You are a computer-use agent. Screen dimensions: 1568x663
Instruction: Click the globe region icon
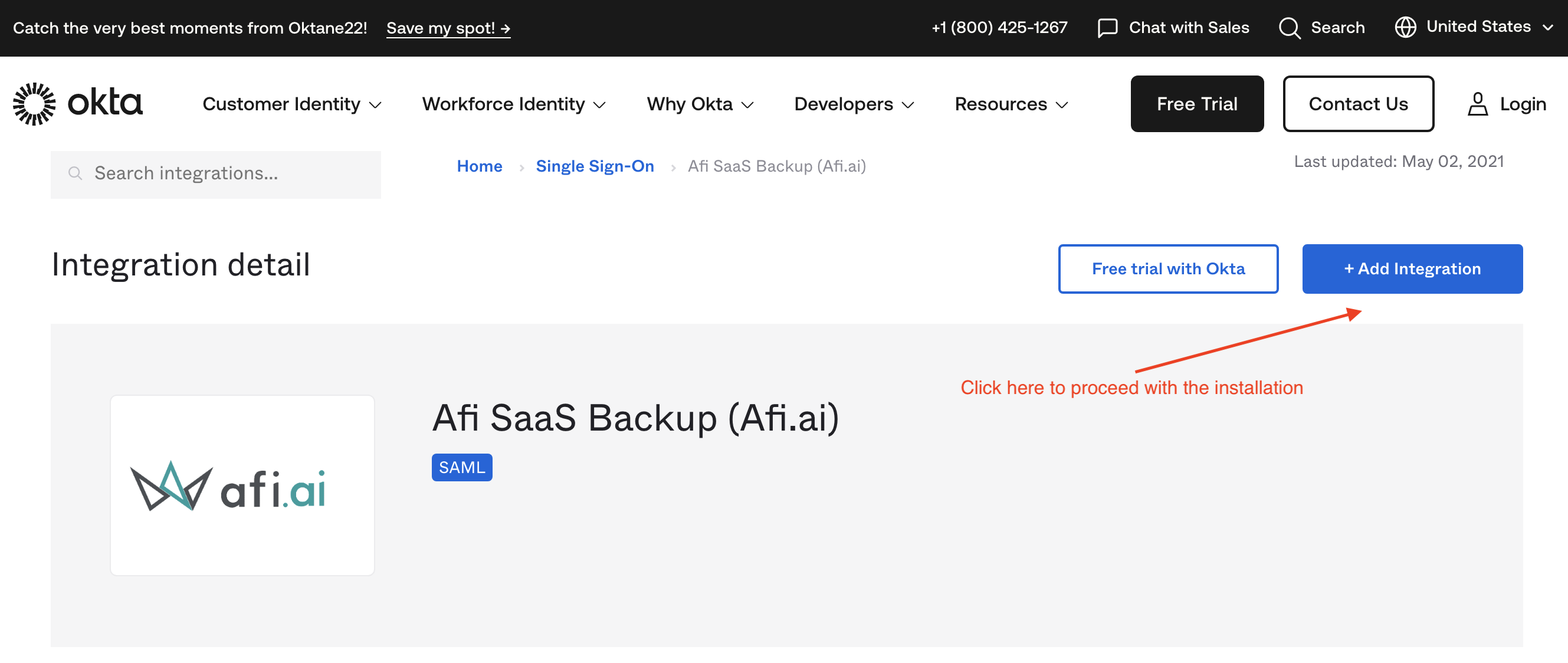(x=1405, y=27)
